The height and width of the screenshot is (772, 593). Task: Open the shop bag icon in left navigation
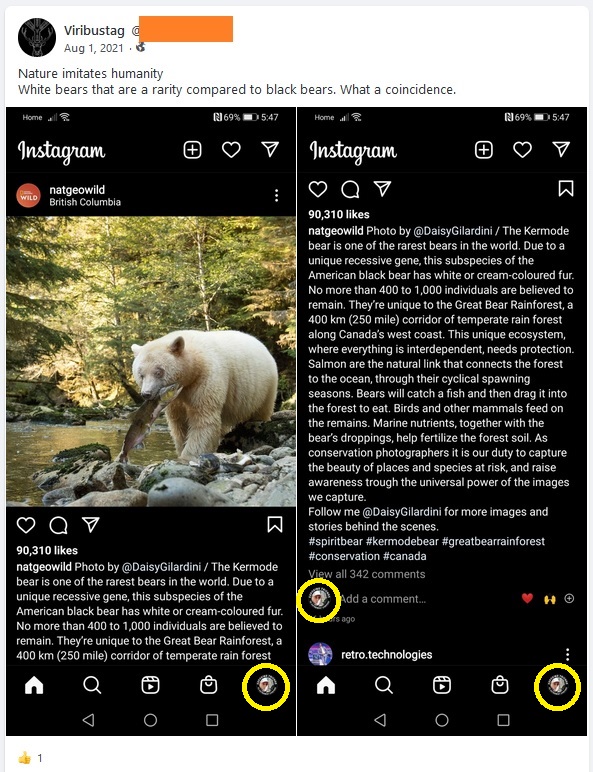pyautogui.click(x=208, y=685)
